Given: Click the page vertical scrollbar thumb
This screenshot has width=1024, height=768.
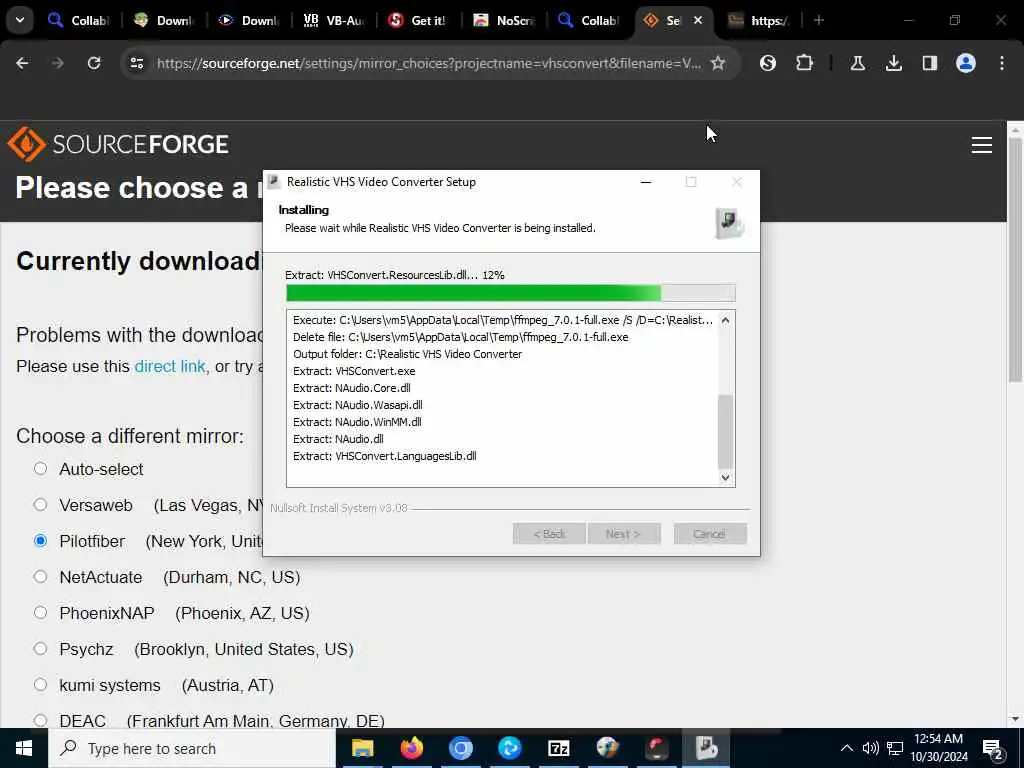Looking at the screenshot, I should point(1016,260).
